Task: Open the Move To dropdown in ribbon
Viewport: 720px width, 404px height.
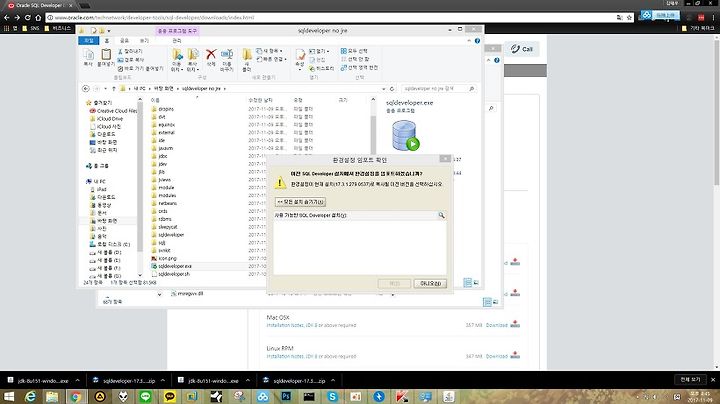Action: (176, 61)
